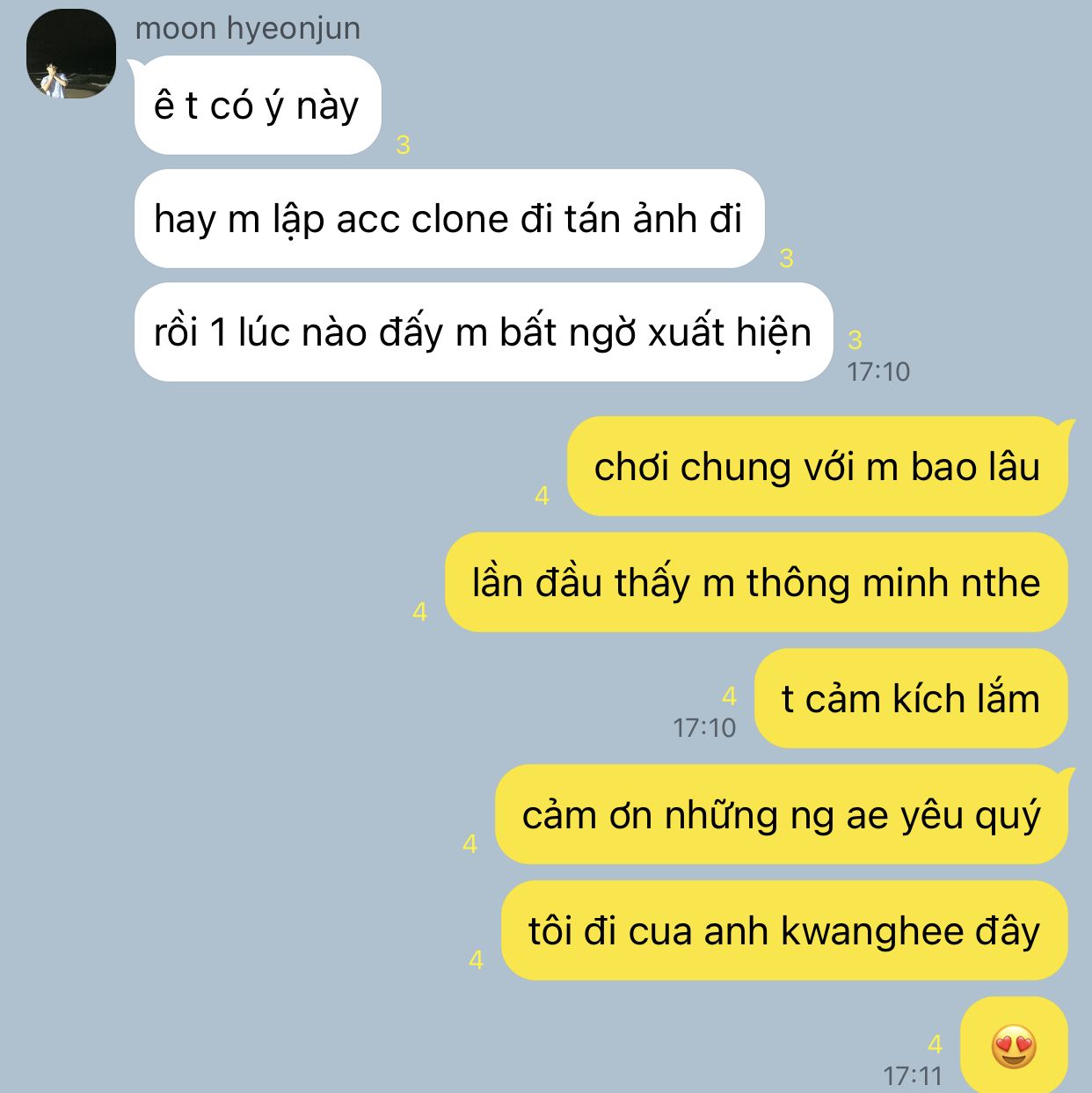Click unread count 3 beside 'hay m lập acc' message
The height and width of the screenshot is (1093, 1092).
click(x=787, y=259)
